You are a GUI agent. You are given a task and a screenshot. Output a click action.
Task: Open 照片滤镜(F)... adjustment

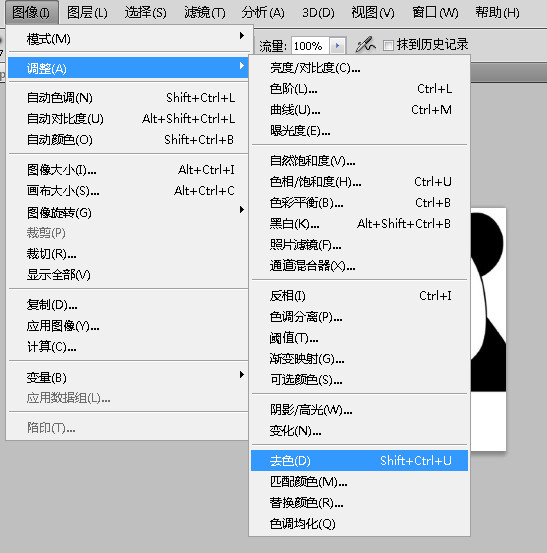tap(359, 245)
